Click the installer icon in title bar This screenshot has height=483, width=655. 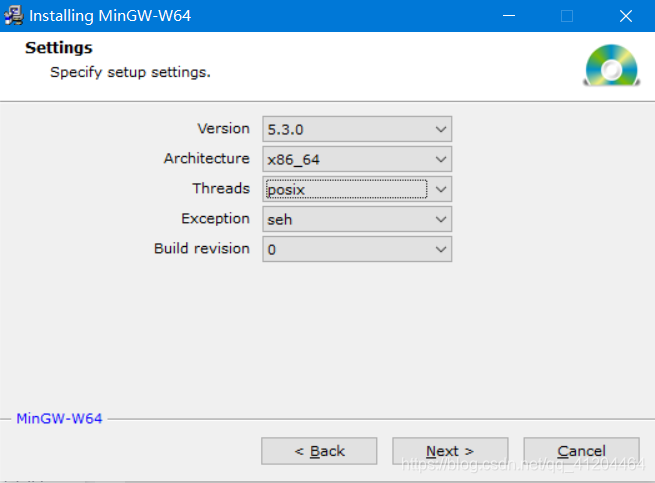13,15
